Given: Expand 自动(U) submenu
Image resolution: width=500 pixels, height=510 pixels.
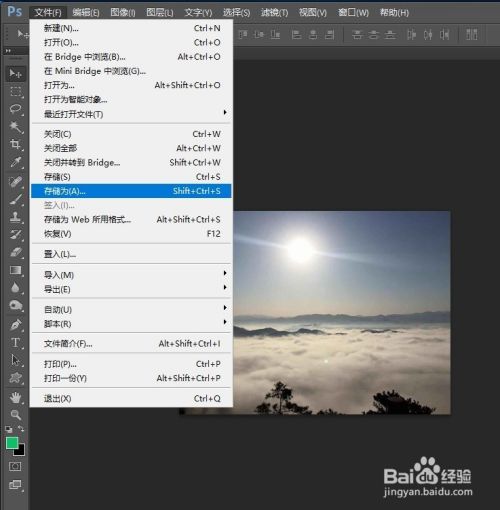Looking at the screenshot, I should point(225,308).
